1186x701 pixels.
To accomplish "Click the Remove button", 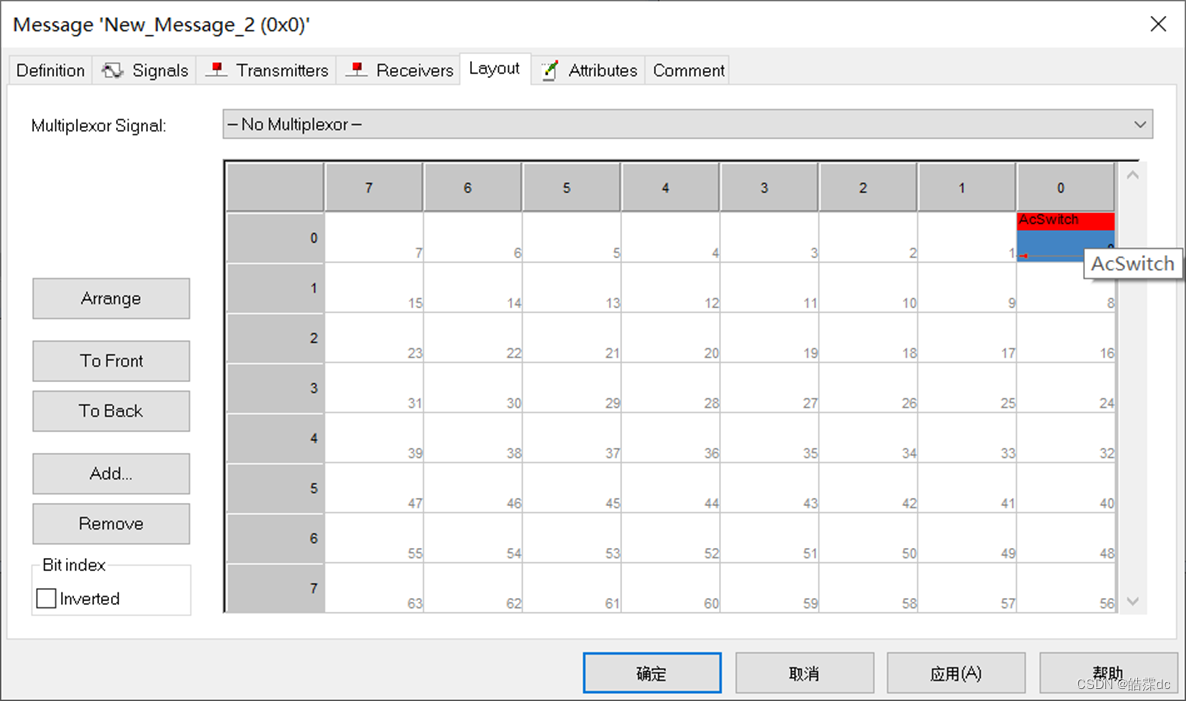I will [x=111, y=524].
